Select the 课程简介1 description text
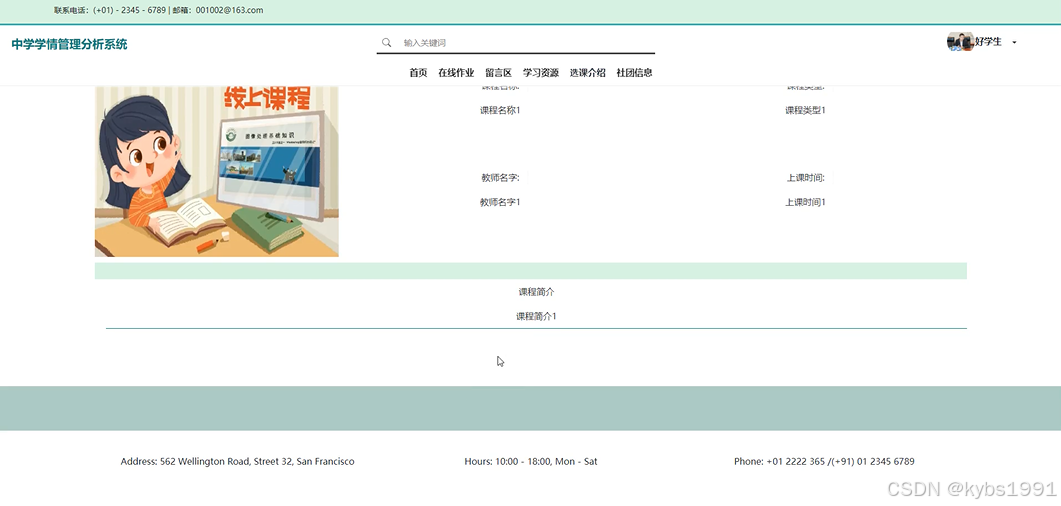 (537, 316)
